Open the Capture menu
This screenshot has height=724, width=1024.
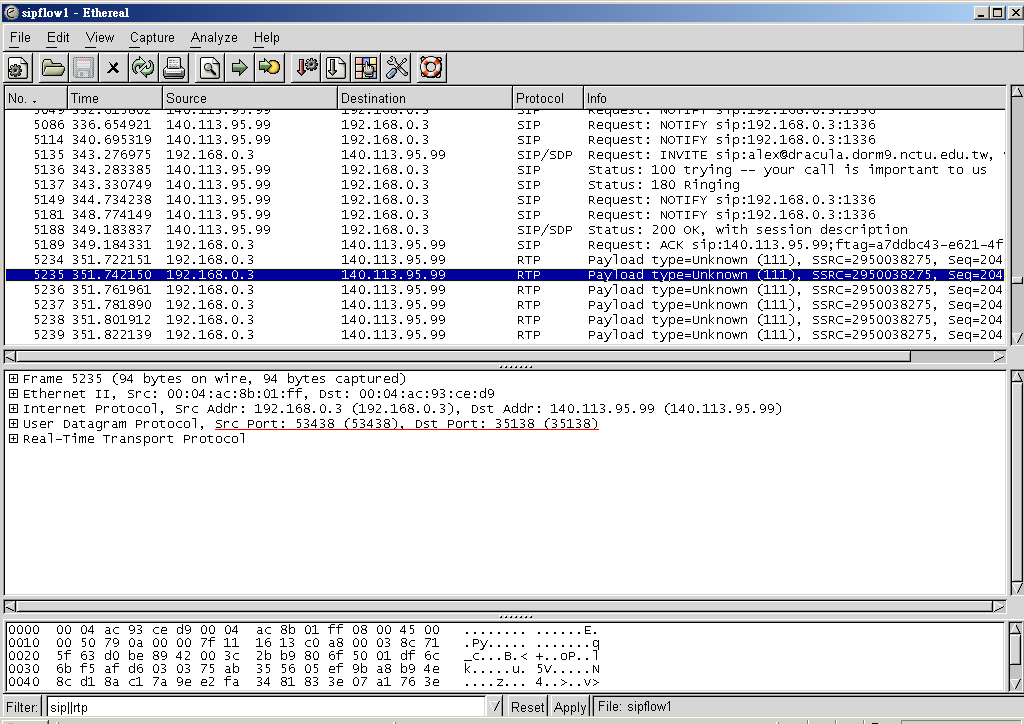[152, 38]
